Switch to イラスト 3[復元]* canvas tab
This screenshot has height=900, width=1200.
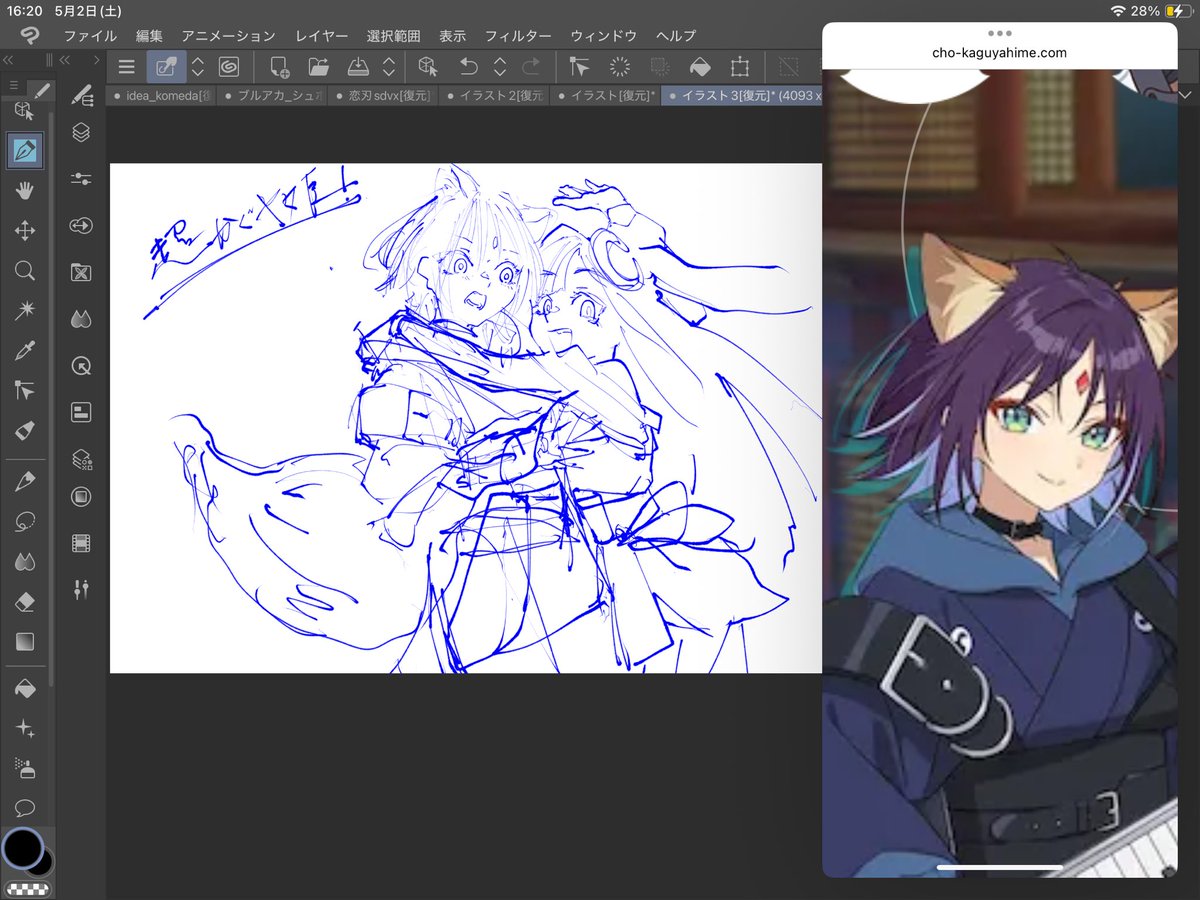(x=741, y=96)
